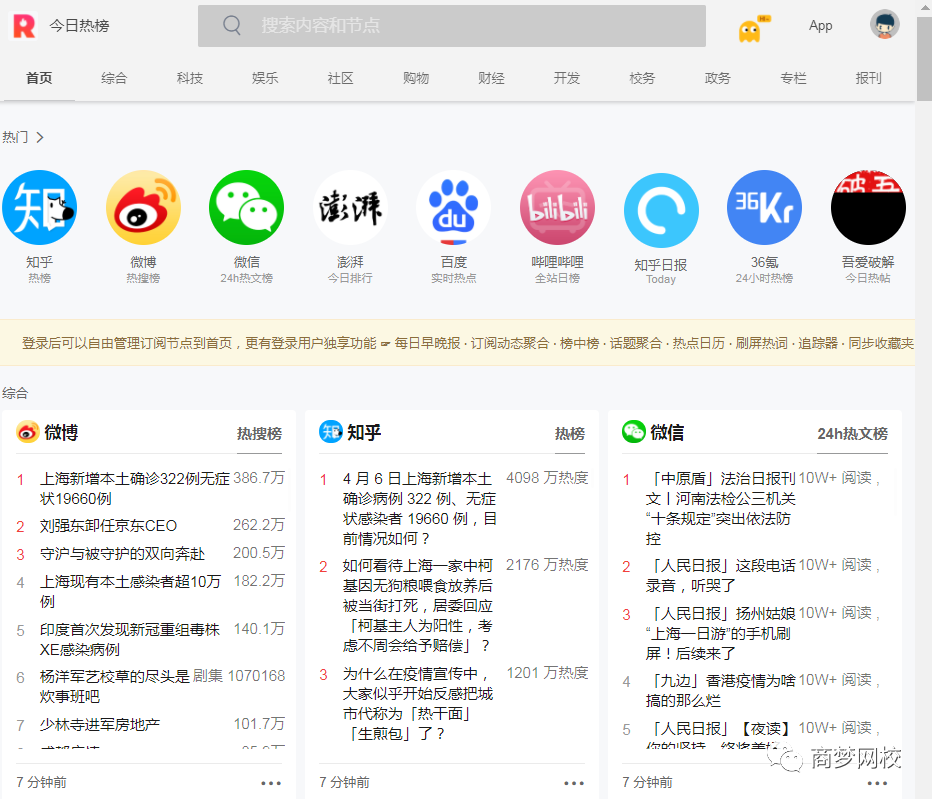
Task: Open the Zhihu 知乎 hot list icon
Action: click(39, 208)
